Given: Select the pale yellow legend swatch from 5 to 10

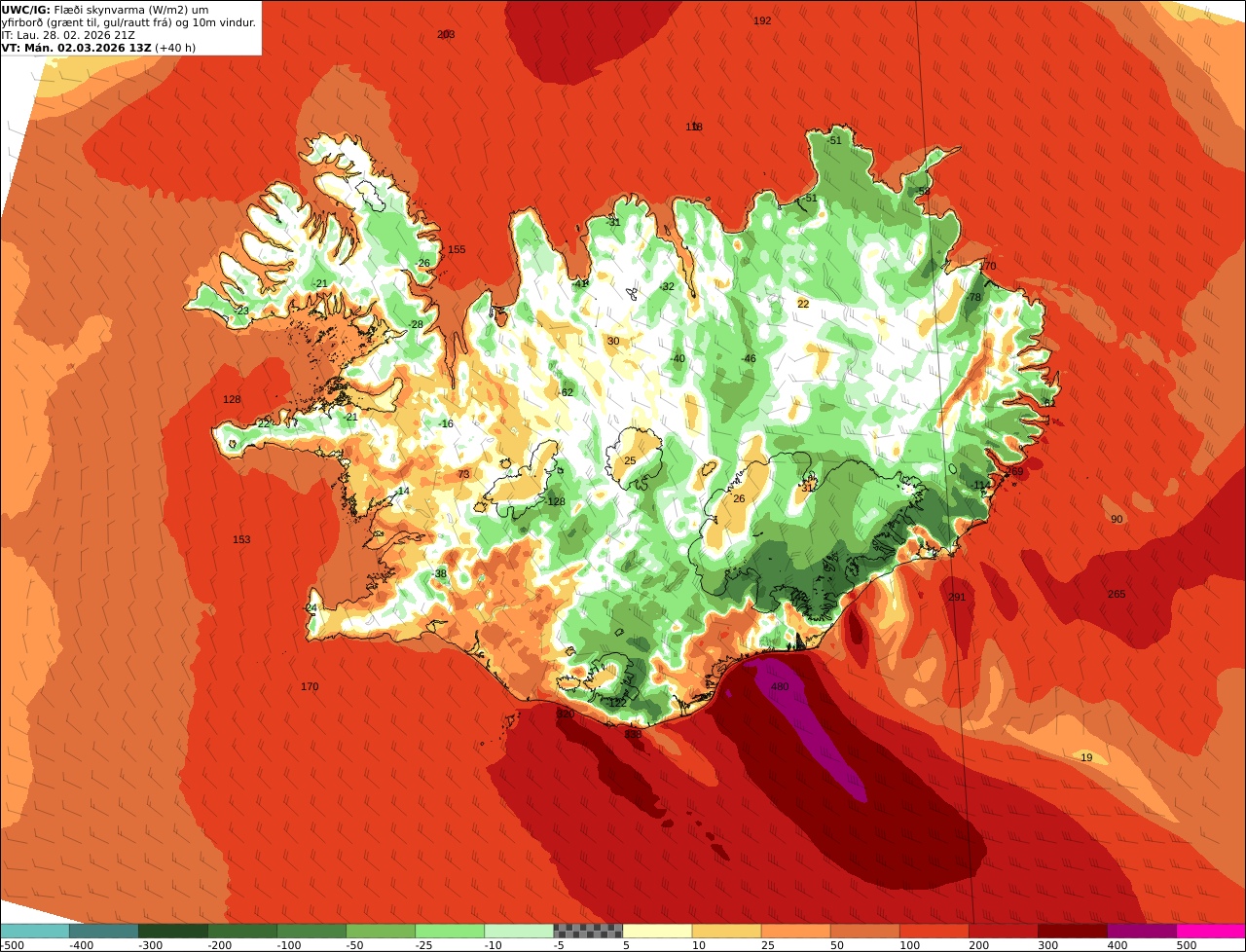Looking at the screenshot, I should pyautogui.click(x=657, y=931).
